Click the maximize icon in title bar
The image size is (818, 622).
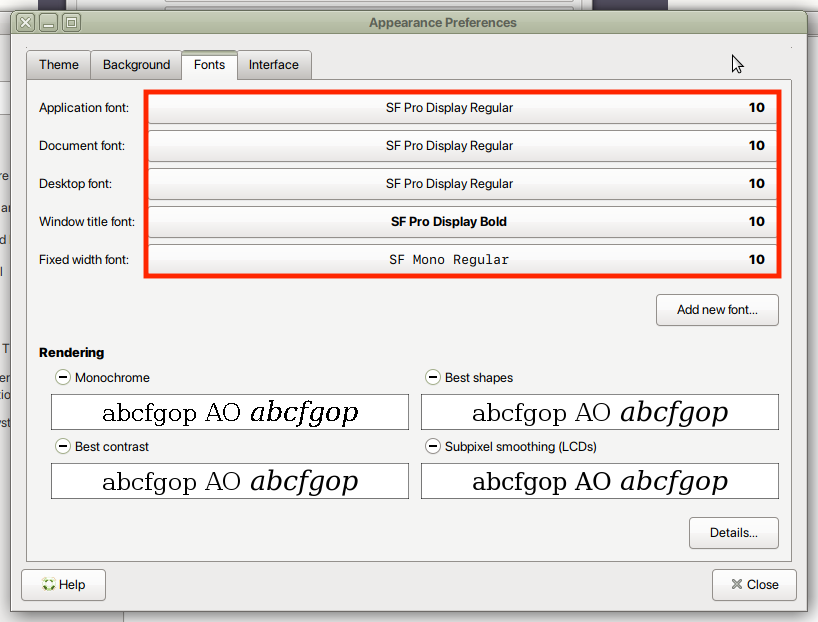coord(71,22)
